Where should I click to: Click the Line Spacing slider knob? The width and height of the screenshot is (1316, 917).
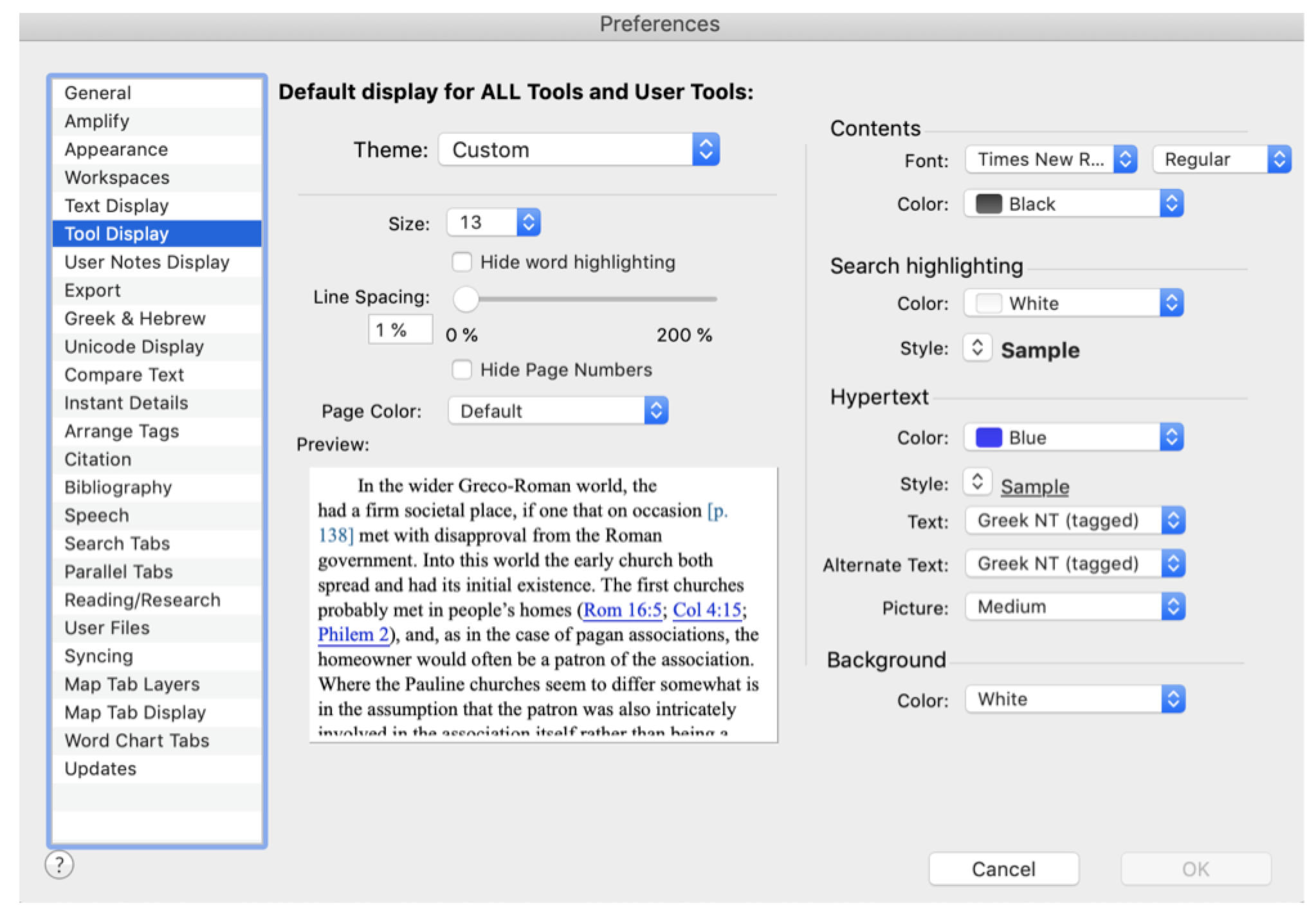pyautogui.click(x=466, y=299)
